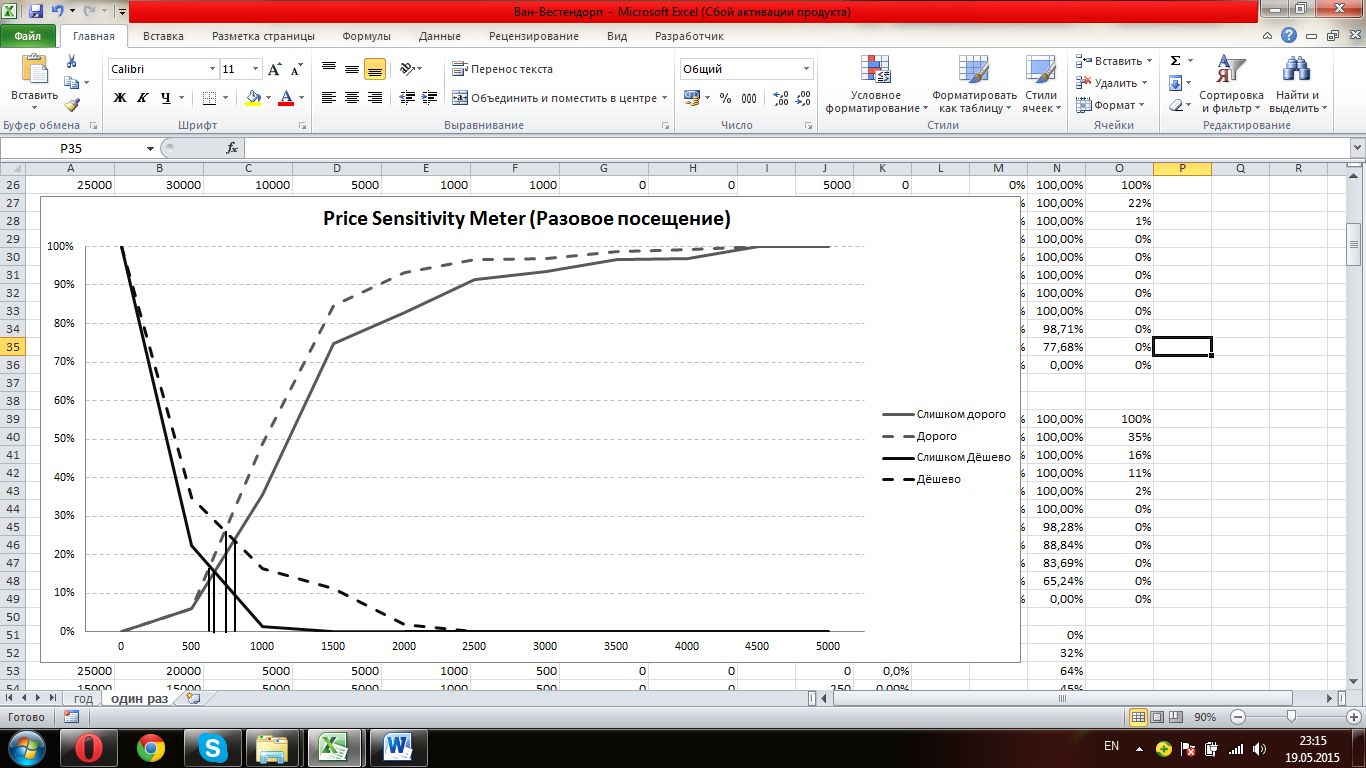The height and width of the screenshot is (768, 1366).
Task: Click the insert function fx icon
Action: click(x=232, y=147)
